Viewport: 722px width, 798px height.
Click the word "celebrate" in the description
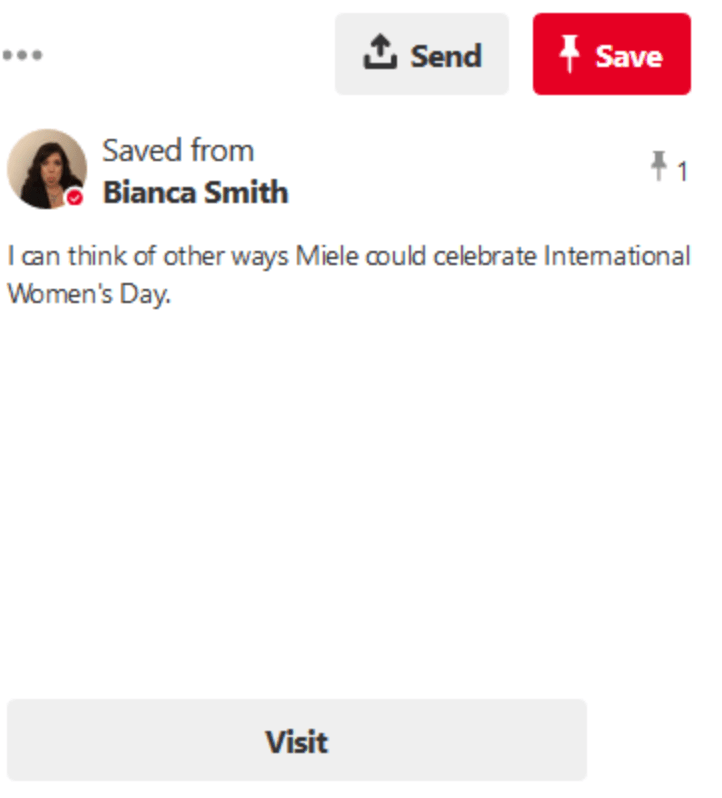coord(489,256)
